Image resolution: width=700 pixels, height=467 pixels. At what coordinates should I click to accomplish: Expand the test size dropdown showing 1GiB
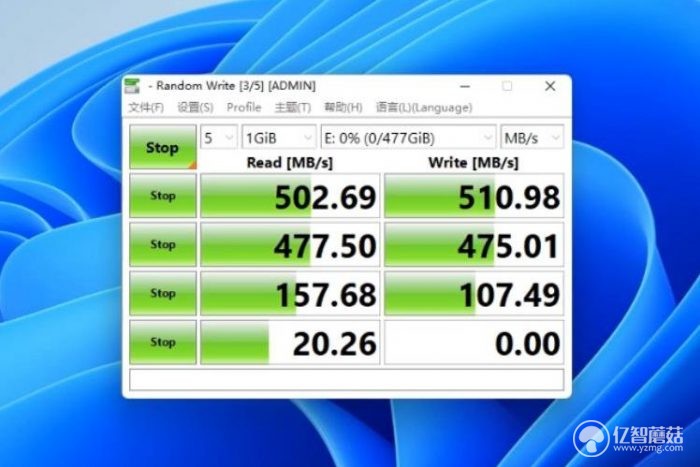279,138
